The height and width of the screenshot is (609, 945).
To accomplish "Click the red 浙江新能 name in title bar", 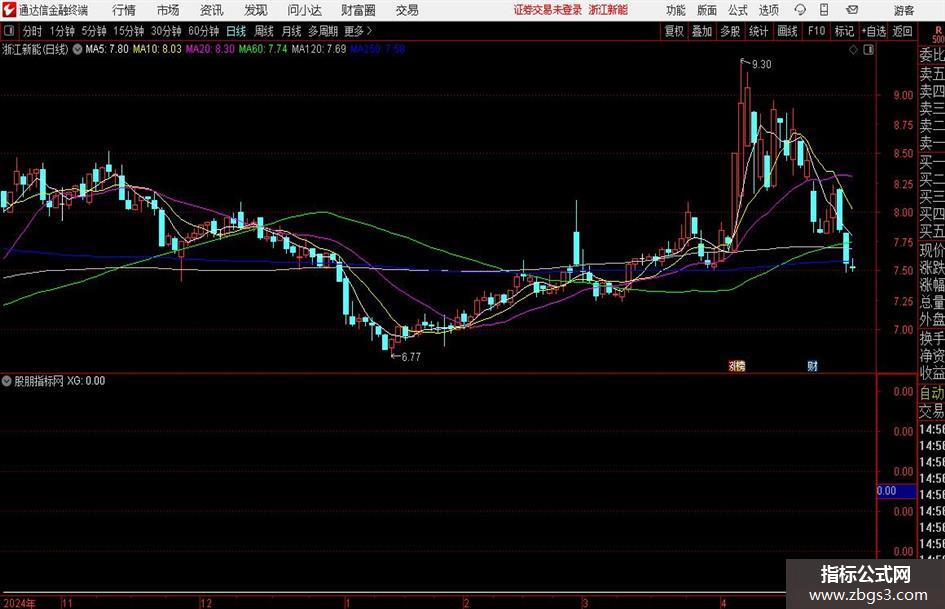I will tap(608, 10).
